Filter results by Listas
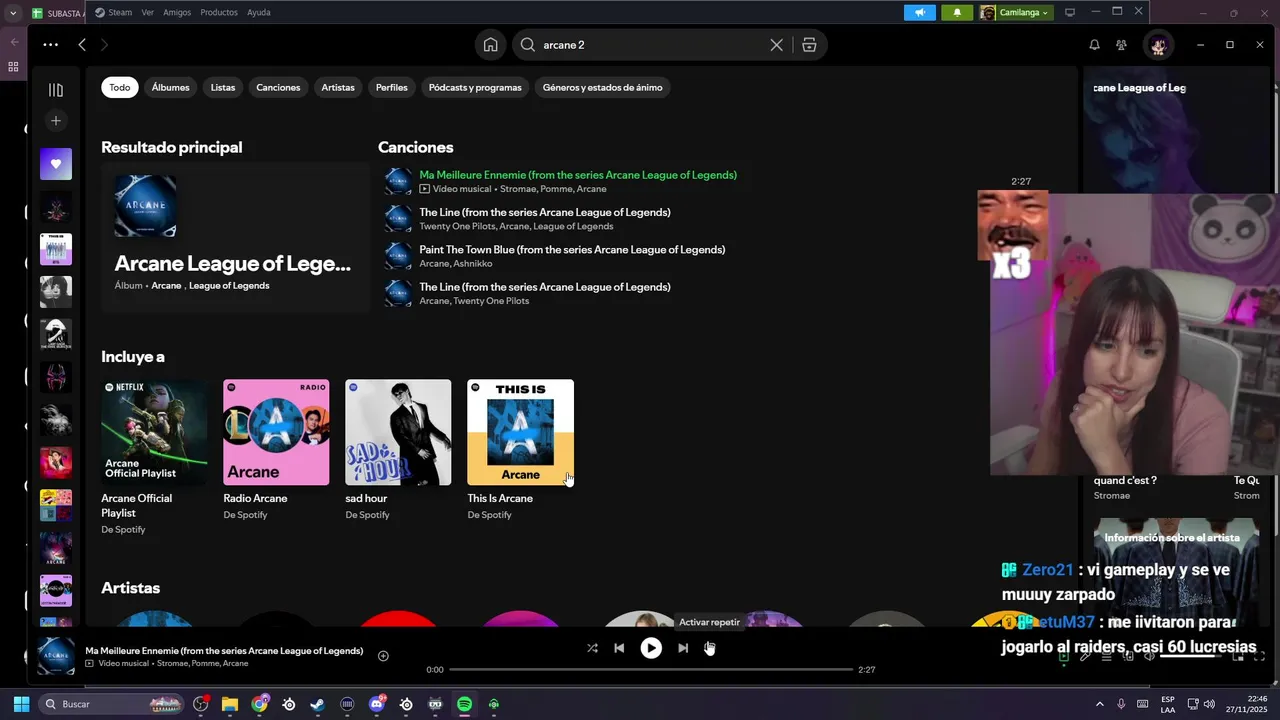 click(x=223, y=87)
